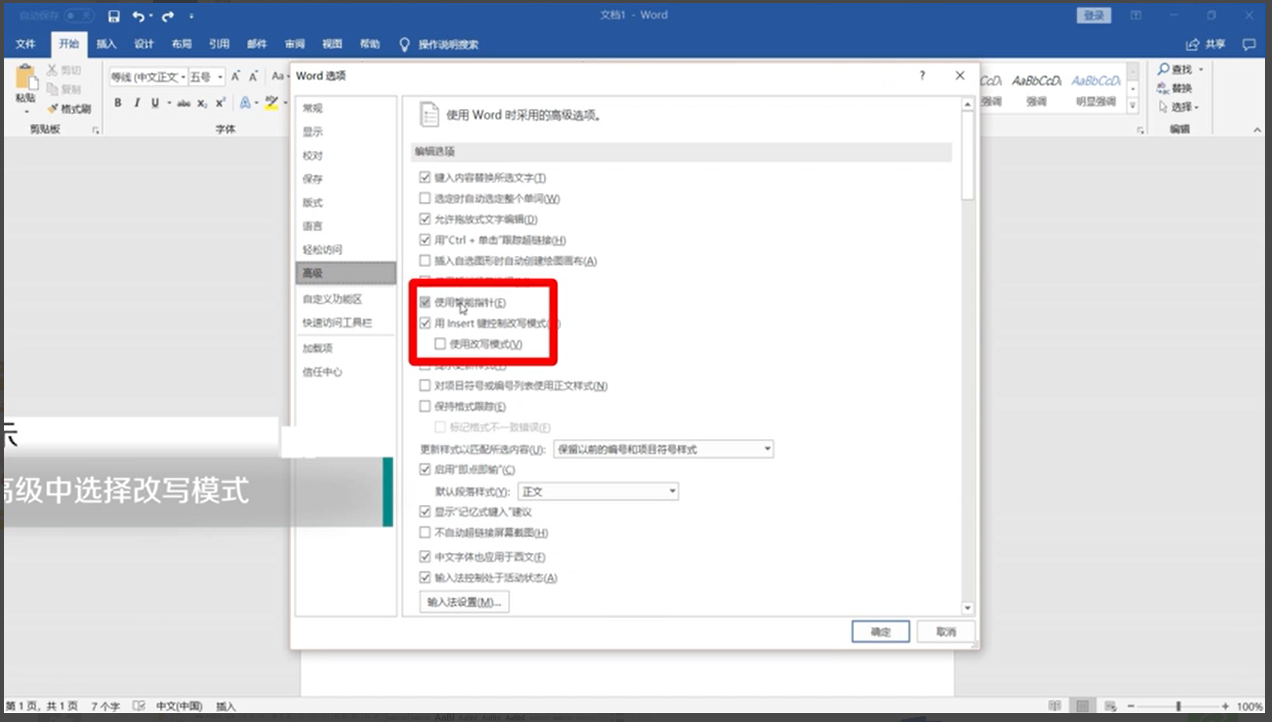Enable the 使用改写模式 checkbox
This screenshot has width=1272, height=722.
(440, 344)
